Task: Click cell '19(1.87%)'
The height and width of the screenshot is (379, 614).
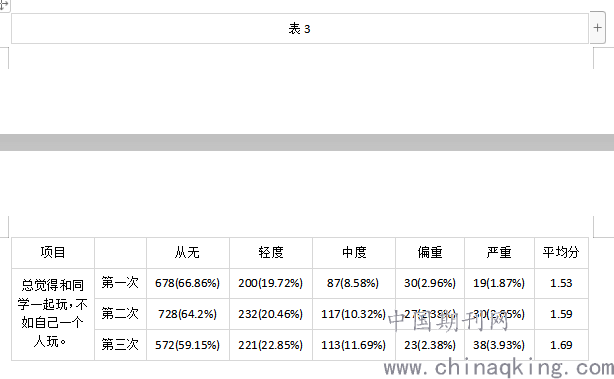Action: click(x=499, y=283)
